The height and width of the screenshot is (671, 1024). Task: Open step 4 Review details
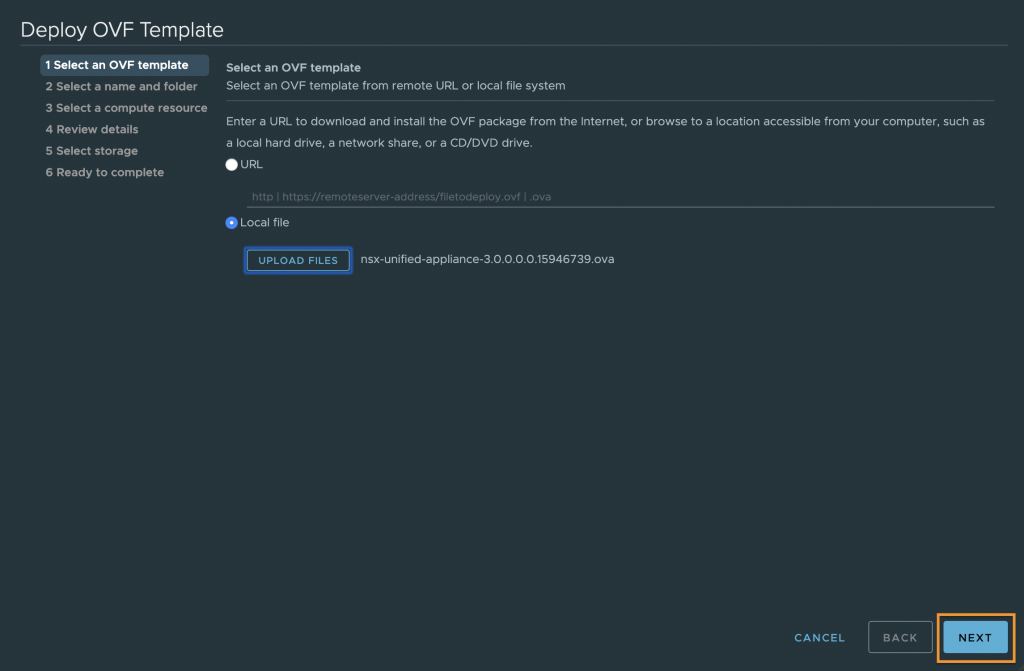pos(91,129)
